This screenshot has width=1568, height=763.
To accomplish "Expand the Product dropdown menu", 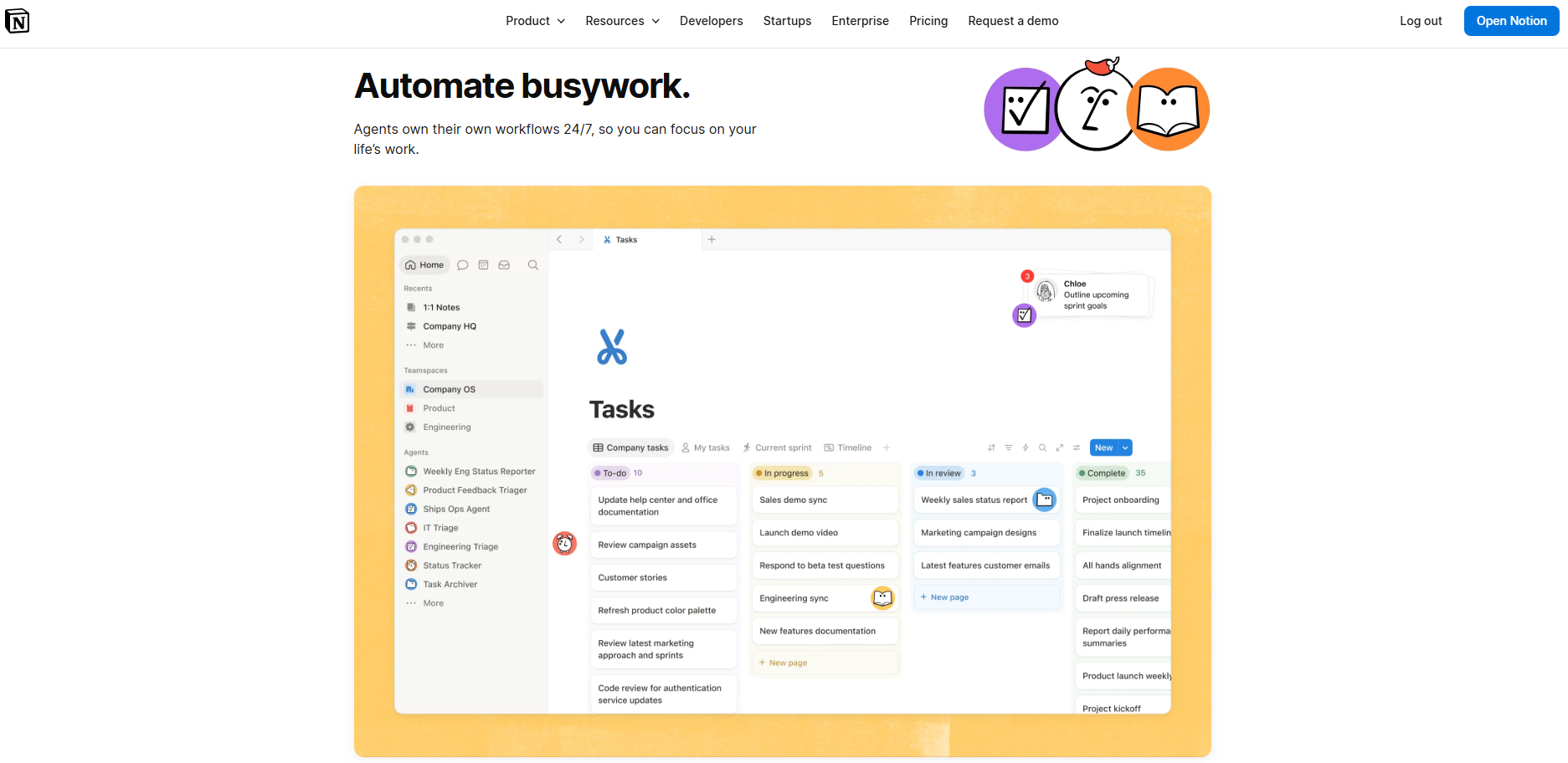I will pyautogui.click(x=535, y=21).
